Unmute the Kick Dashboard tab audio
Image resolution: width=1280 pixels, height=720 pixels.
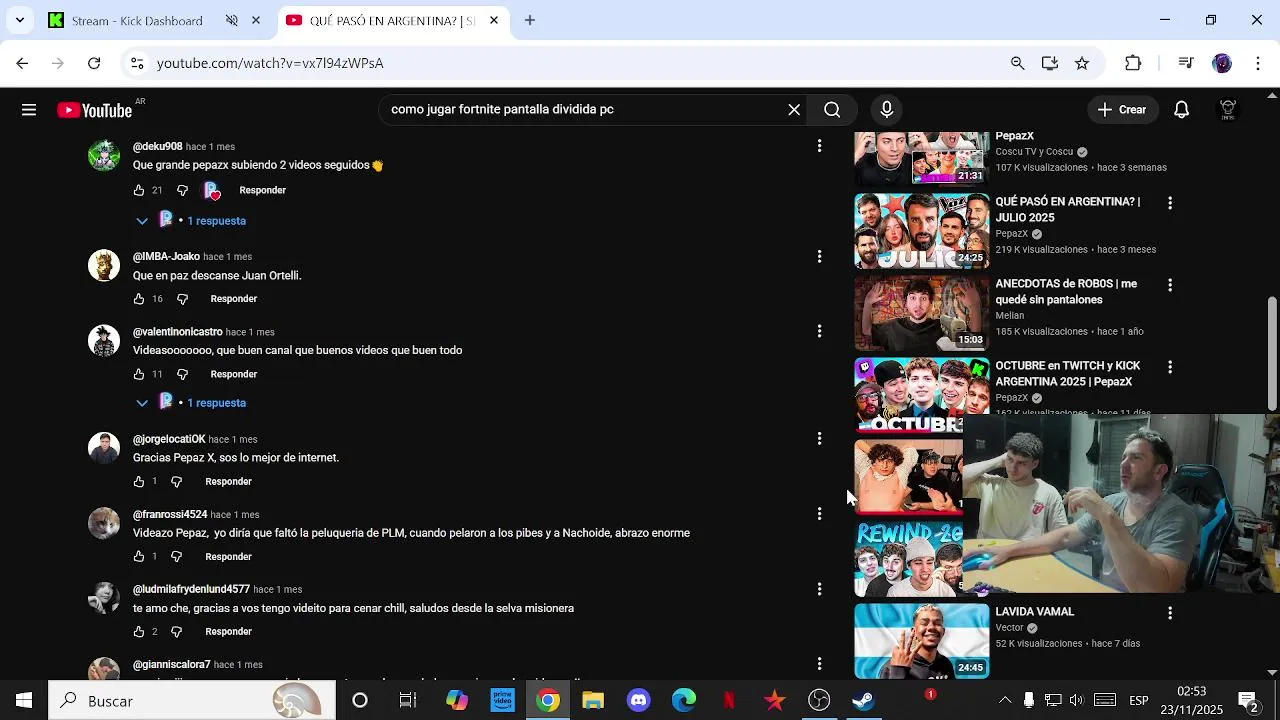click(x=232, y=20)
